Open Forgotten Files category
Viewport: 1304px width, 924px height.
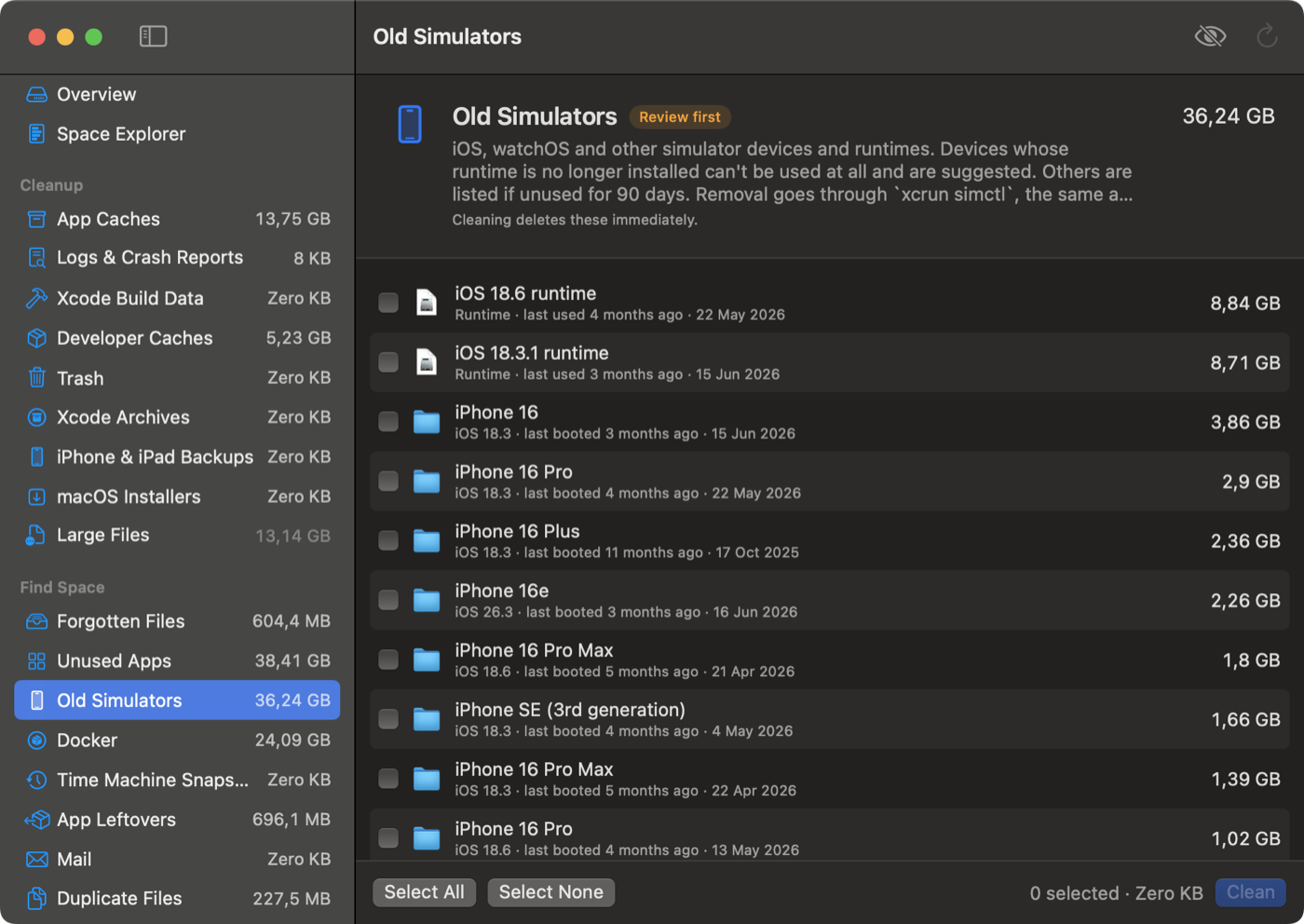(x=177, y=621)
